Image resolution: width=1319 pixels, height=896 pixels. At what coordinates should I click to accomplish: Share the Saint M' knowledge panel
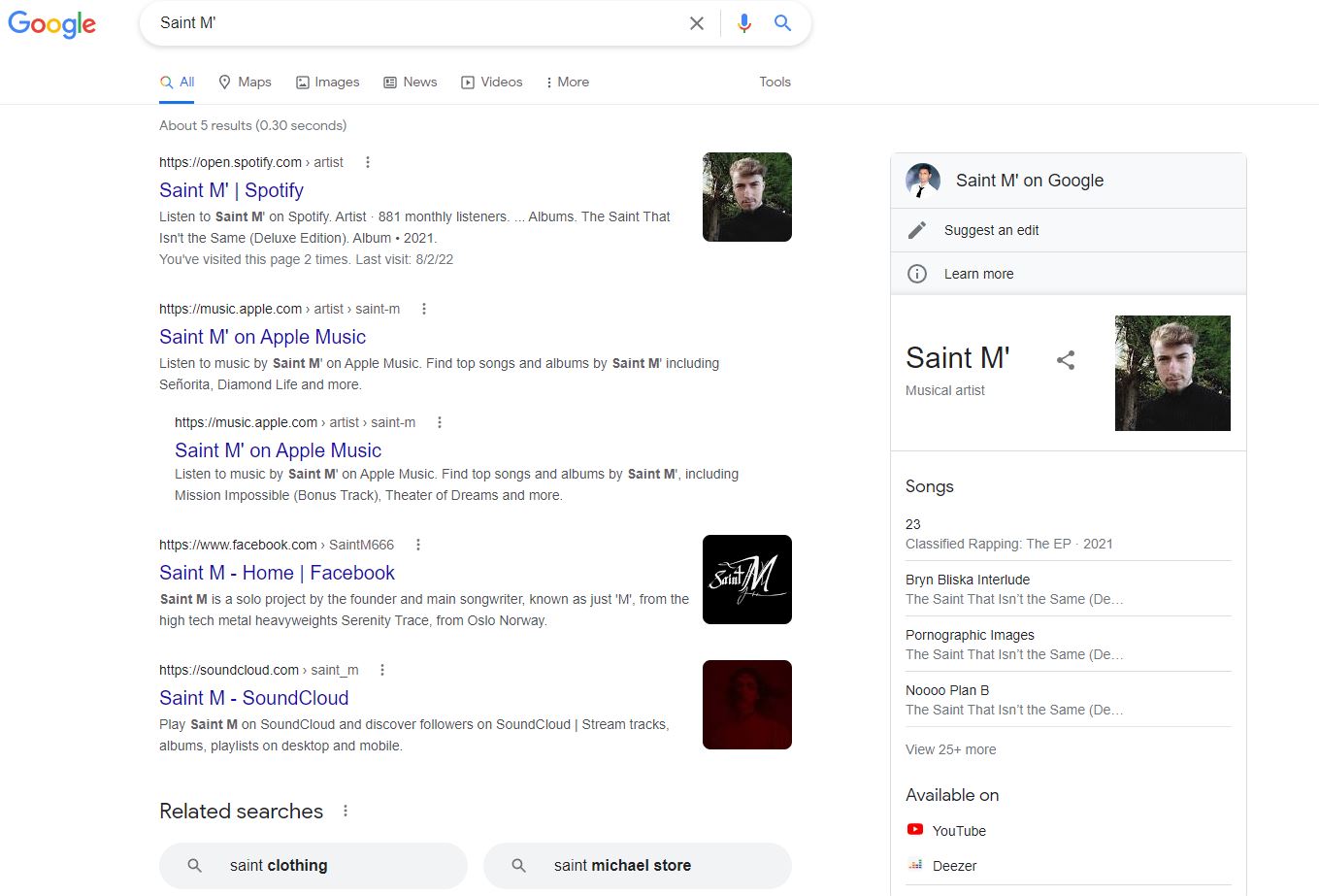1066,360
